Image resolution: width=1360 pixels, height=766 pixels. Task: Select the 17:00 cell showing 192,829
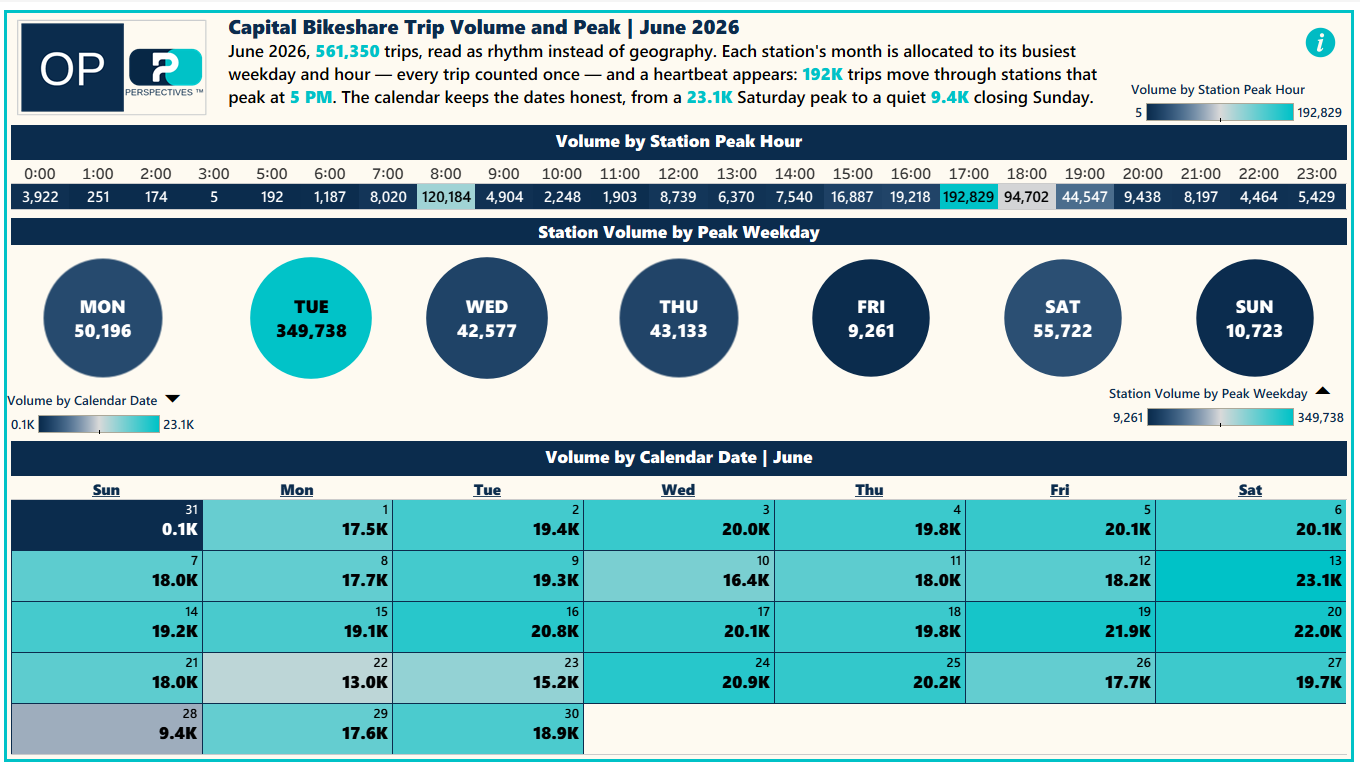tap(968, 197)
